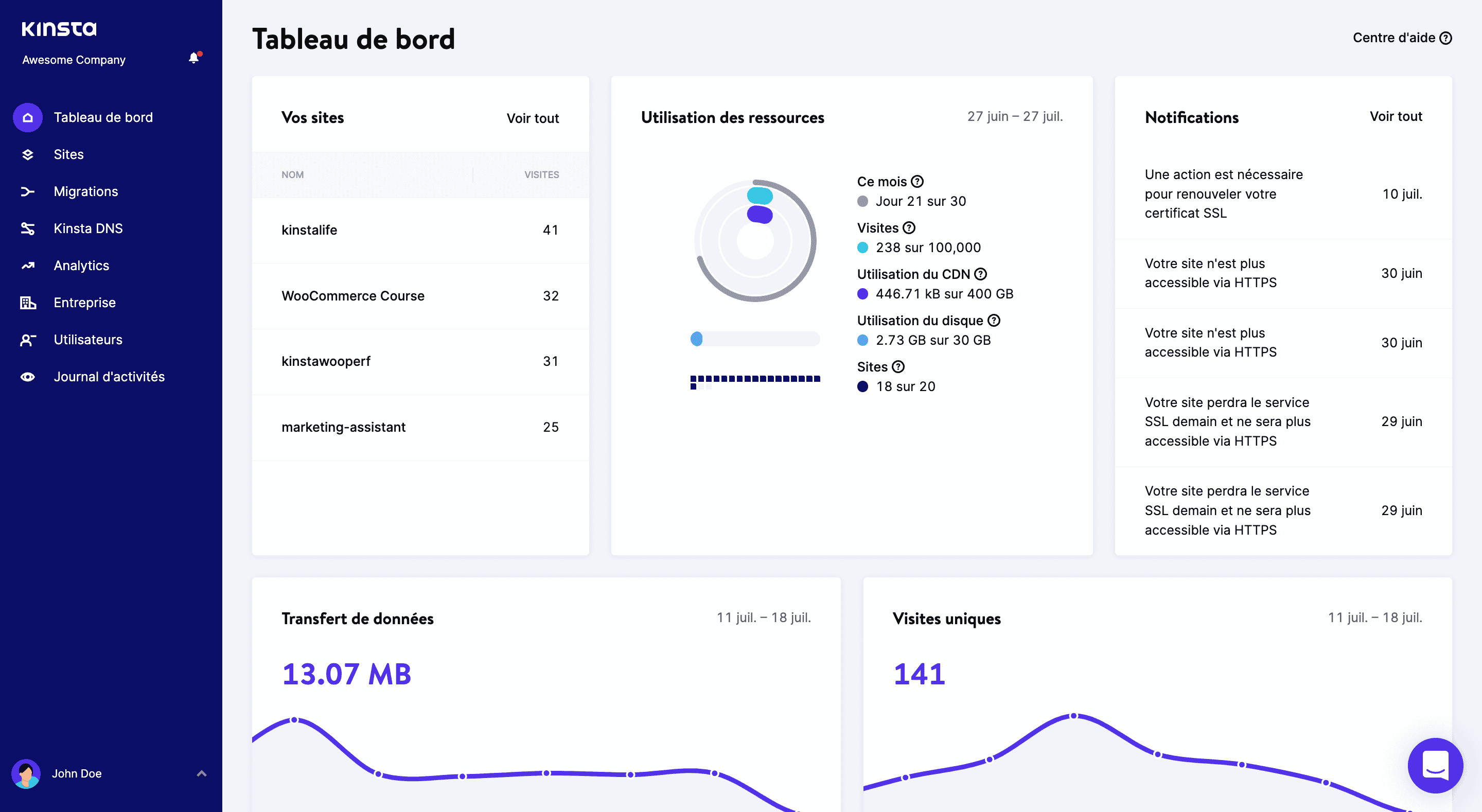The image size is (1482, 812).
Task: Click the Kinsta DNS icon
Action: tap(27, 228)
